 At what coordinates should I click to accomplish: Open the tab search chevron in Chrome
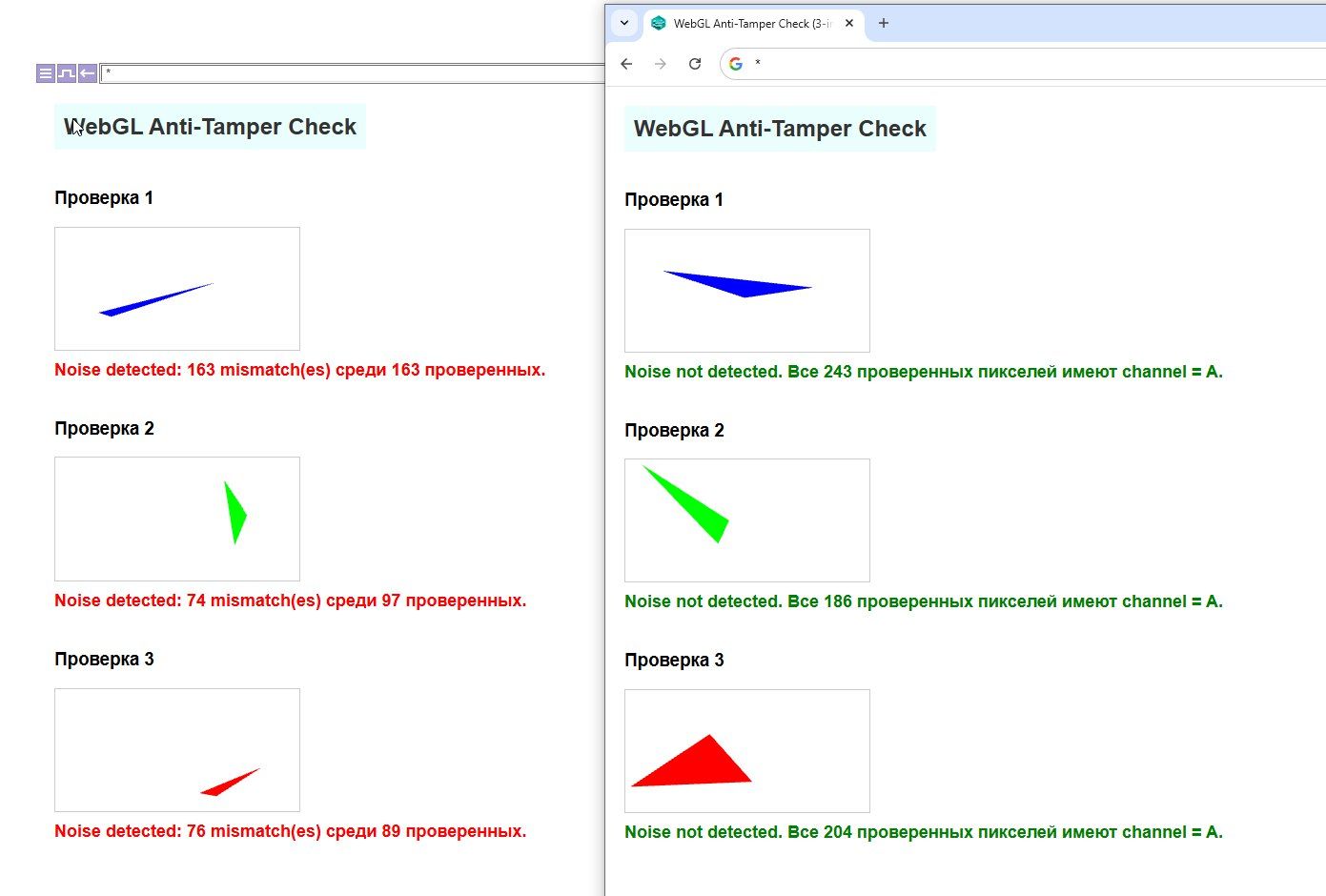tap(625, 23)
